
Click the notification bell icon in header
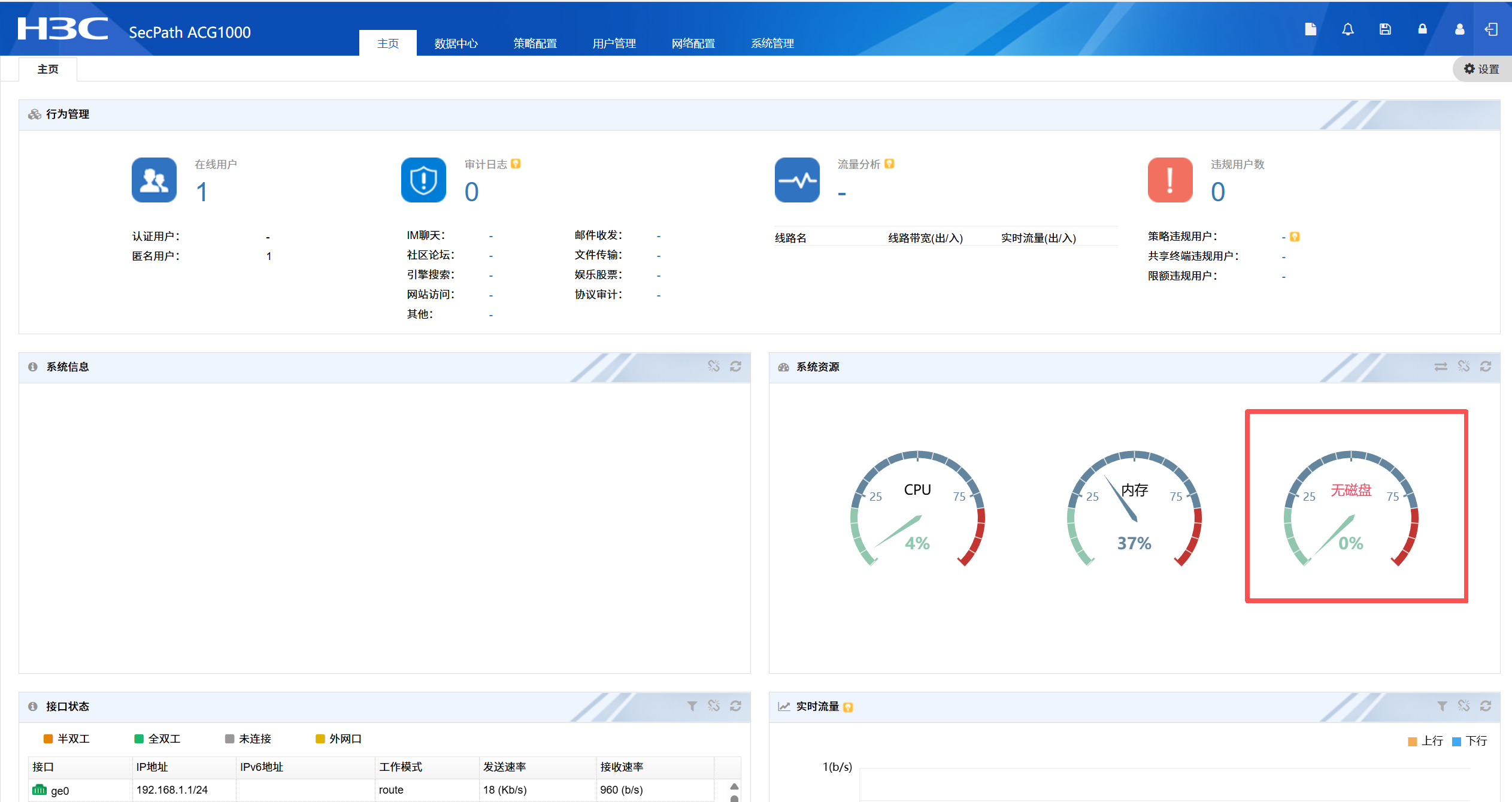coord(1347,29)
